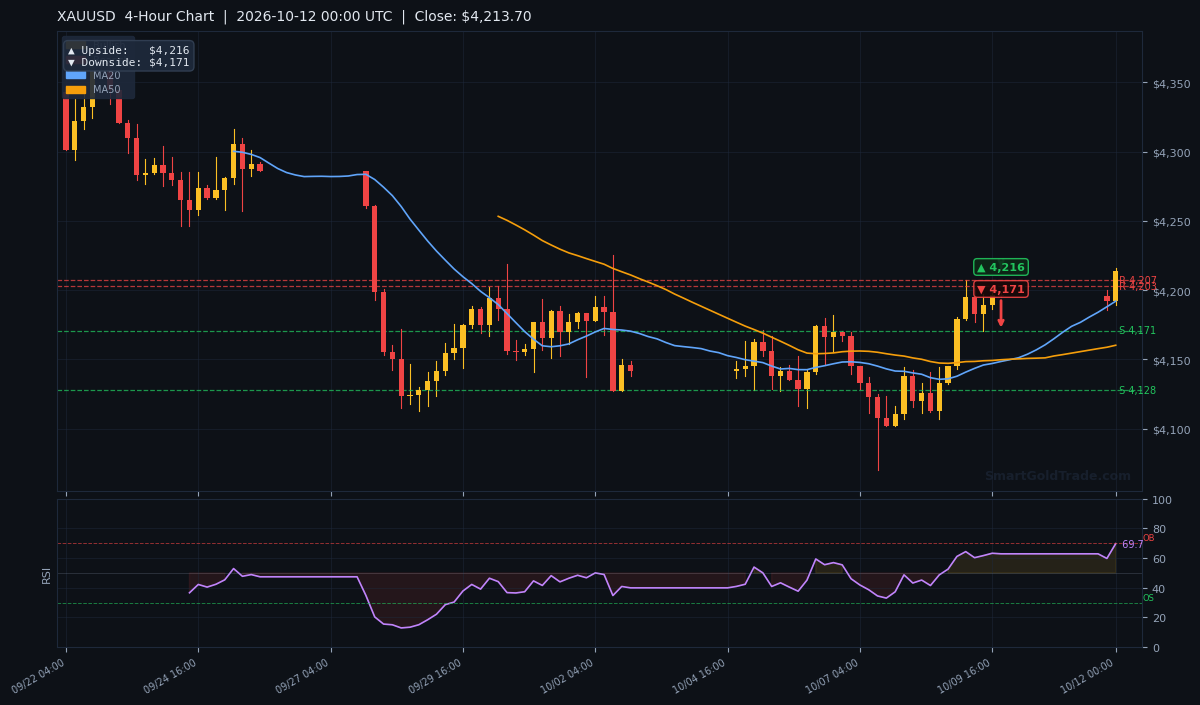The image size is (1200, 705).
Task: Click the MA20 blue legend swatch
Action: point(76,75)
